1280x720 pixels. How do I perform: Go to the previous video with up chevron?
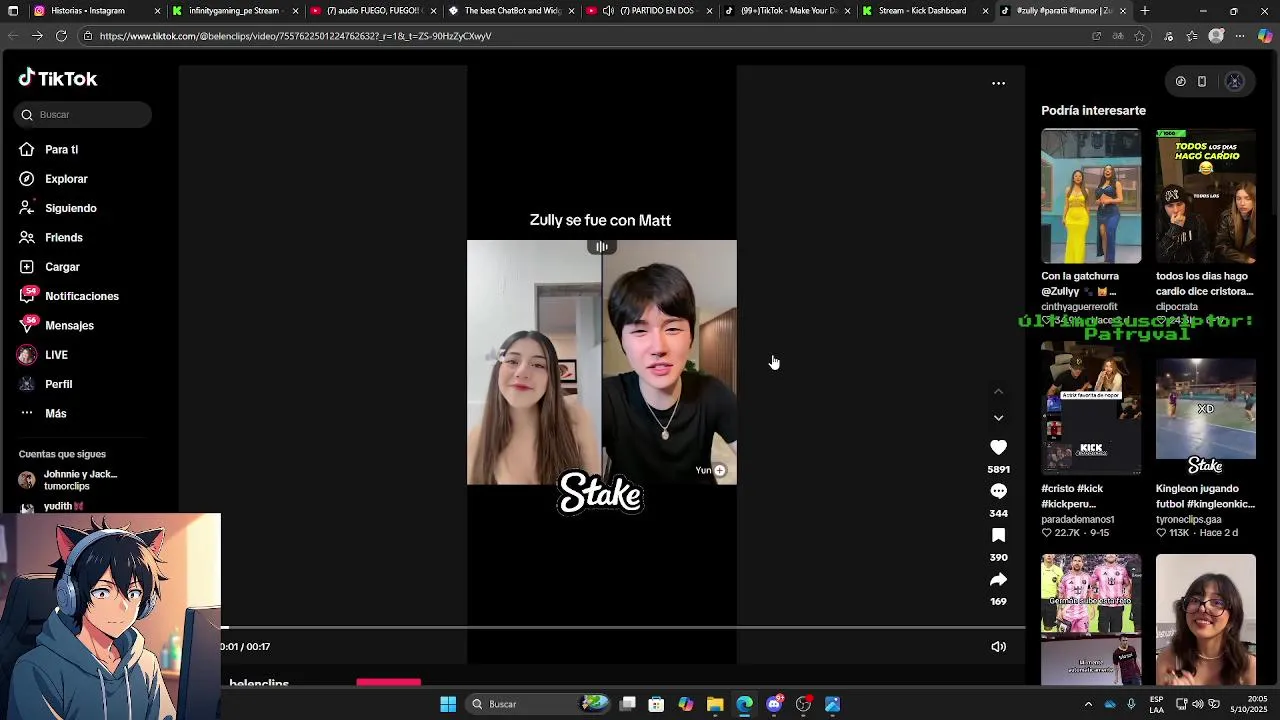pos(998,392)
